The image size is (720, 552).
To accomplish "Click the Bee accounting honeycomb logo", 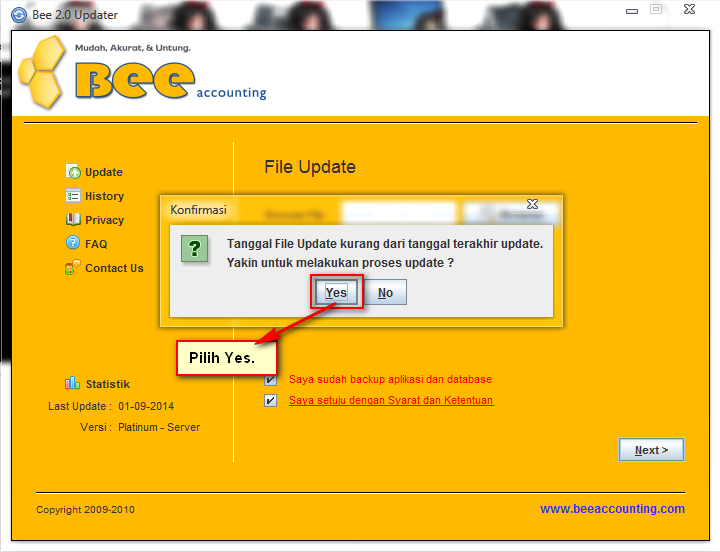I will pos(42,72).
